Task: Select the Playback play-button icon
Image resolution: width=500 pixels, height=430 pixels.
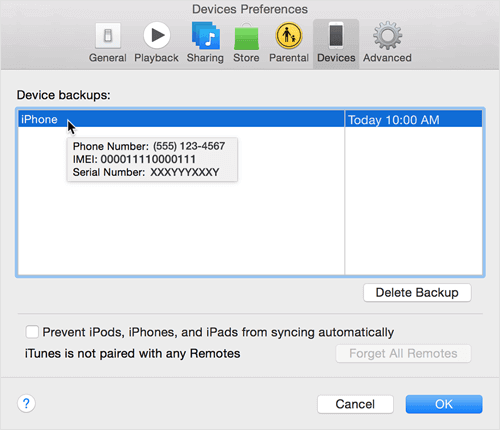Action: (x=157, y=35)
